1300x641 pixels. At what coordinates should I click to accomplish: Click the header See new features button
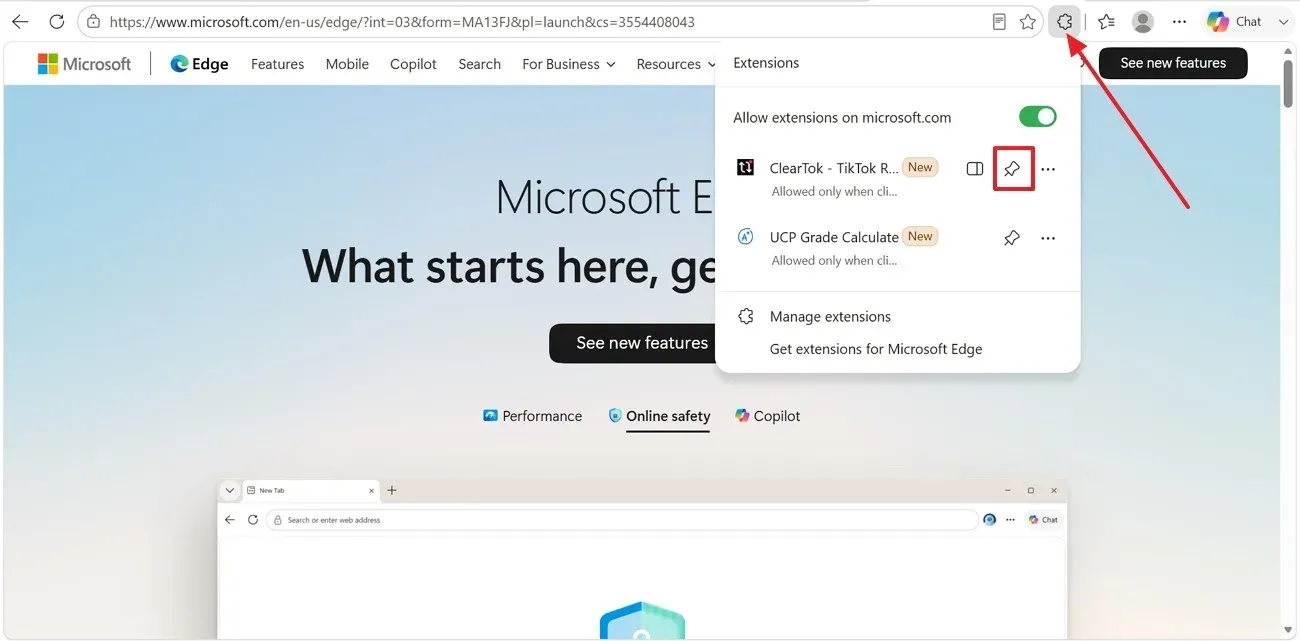[1173, 63]
